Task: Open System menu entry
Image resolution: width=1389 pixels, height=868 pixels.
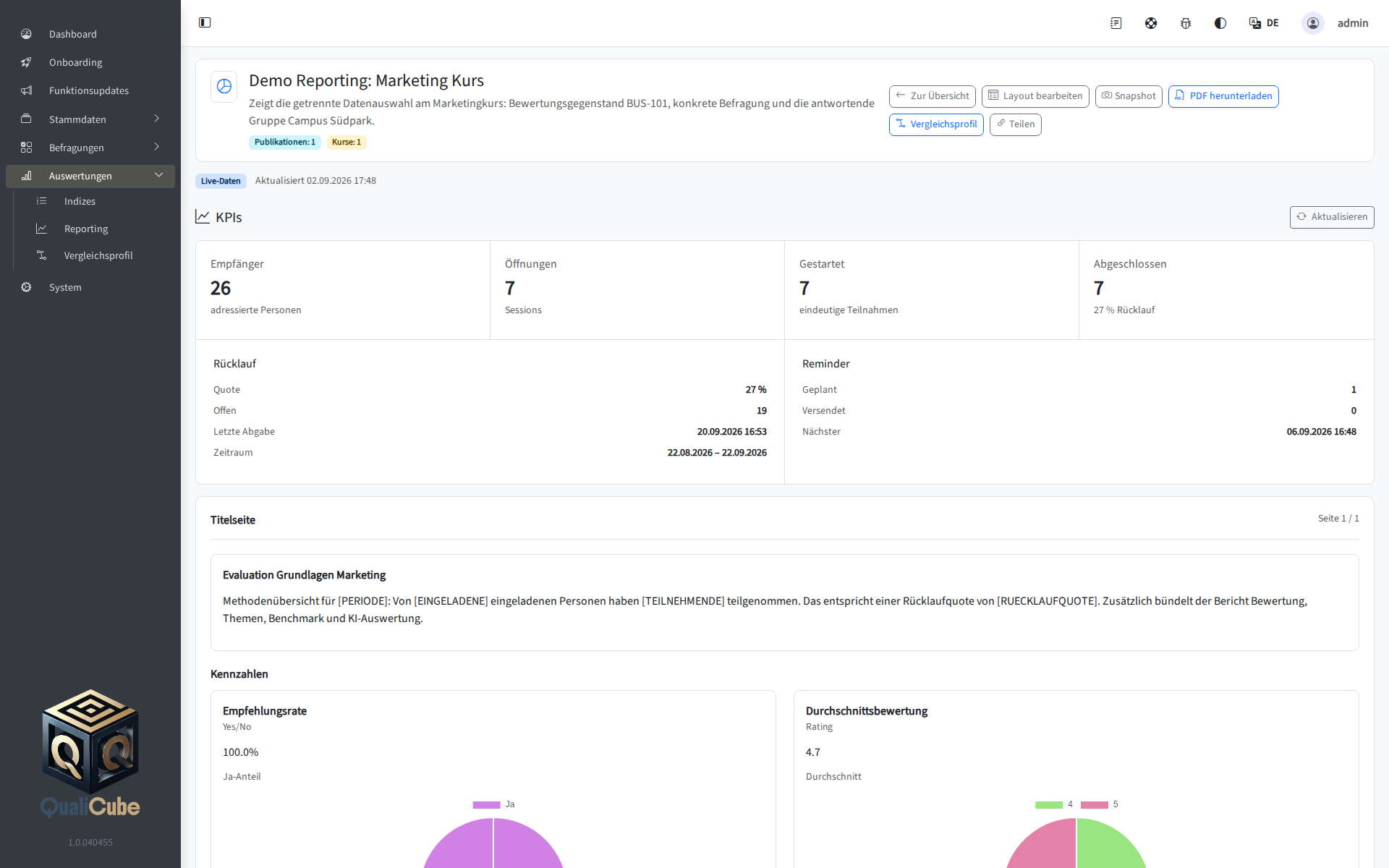Action: click(90, 287)
